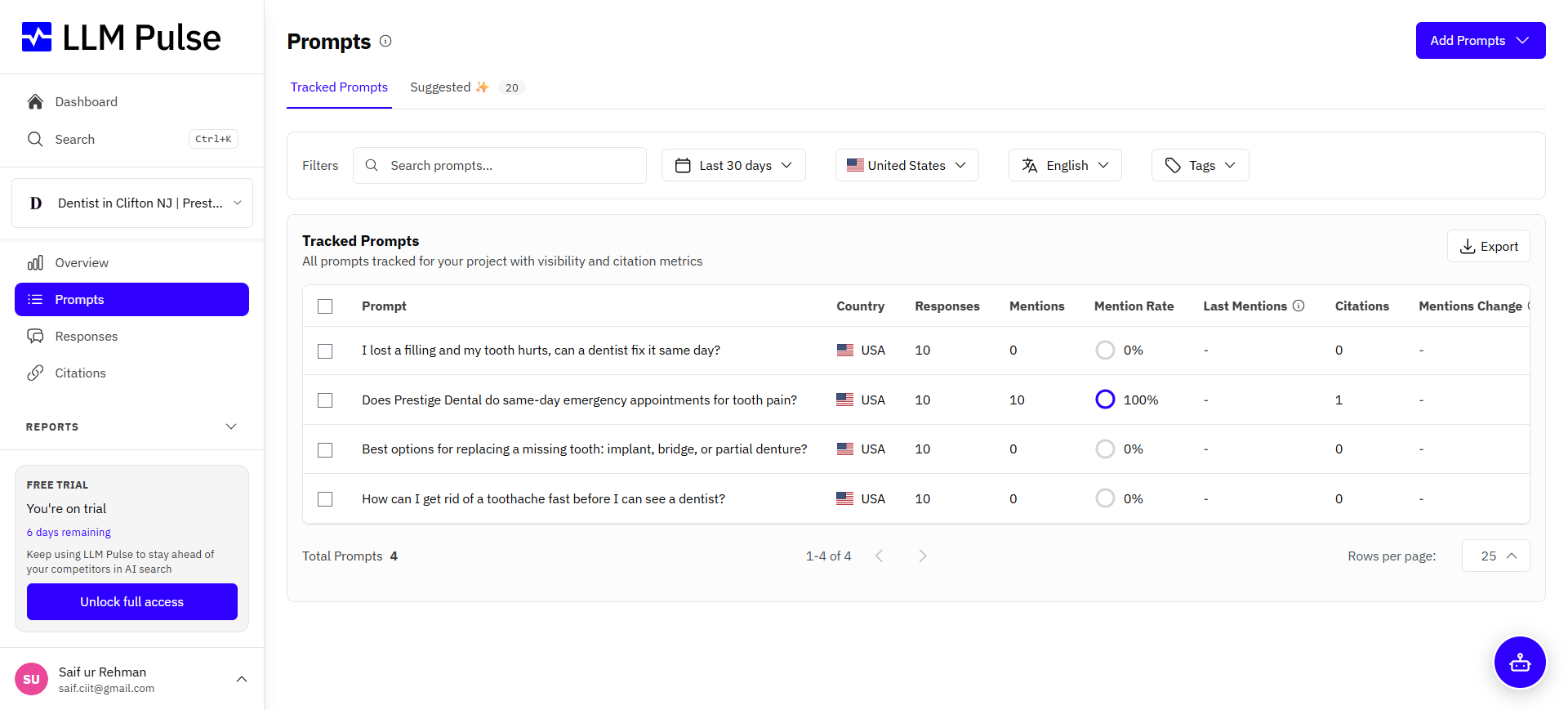Check the 'Does Prestige Dental' prompt row

point(325,400)
